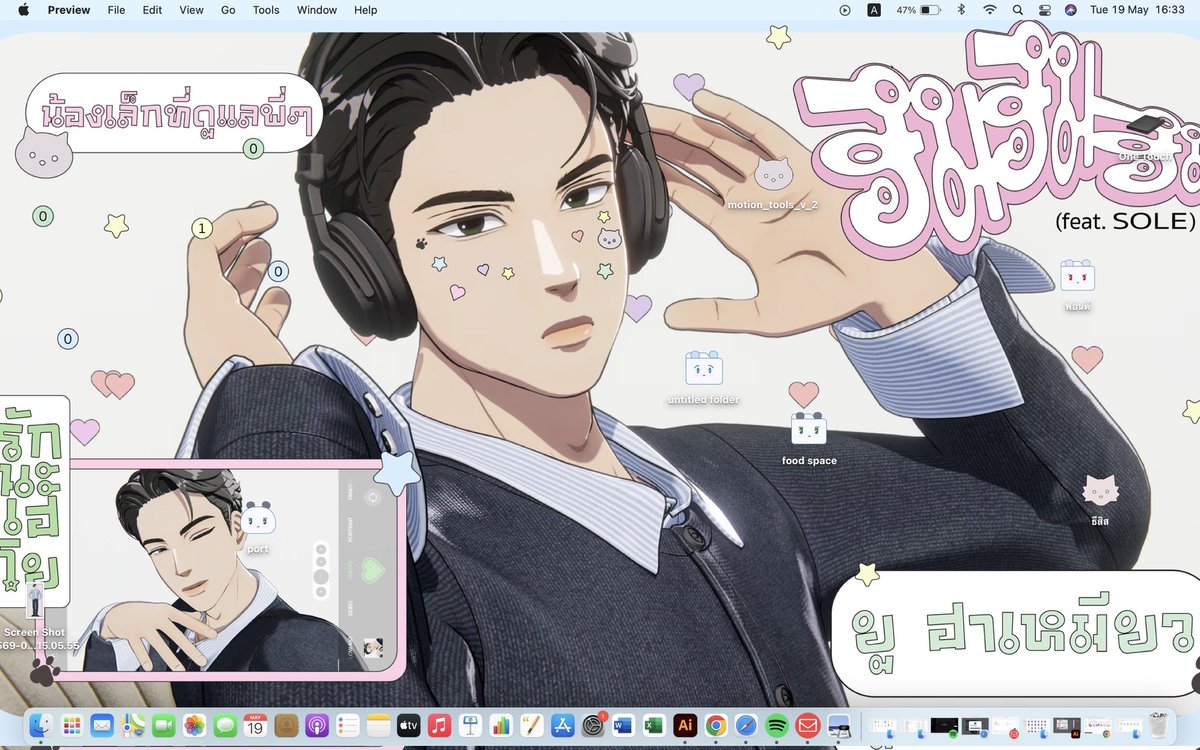Image resolution: width=1200 pixels, height=750 pixels.
Task: Open the Bluetooth menu bar icon
Action: (962, 10)
